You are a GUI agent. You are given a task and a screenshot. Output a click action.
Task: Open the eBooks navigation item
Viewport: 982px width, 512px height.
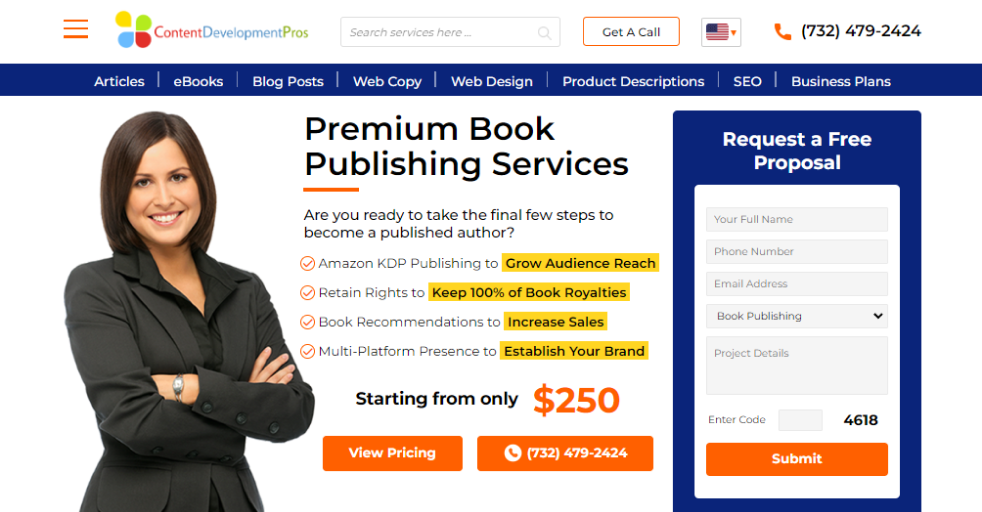(198, 81)
